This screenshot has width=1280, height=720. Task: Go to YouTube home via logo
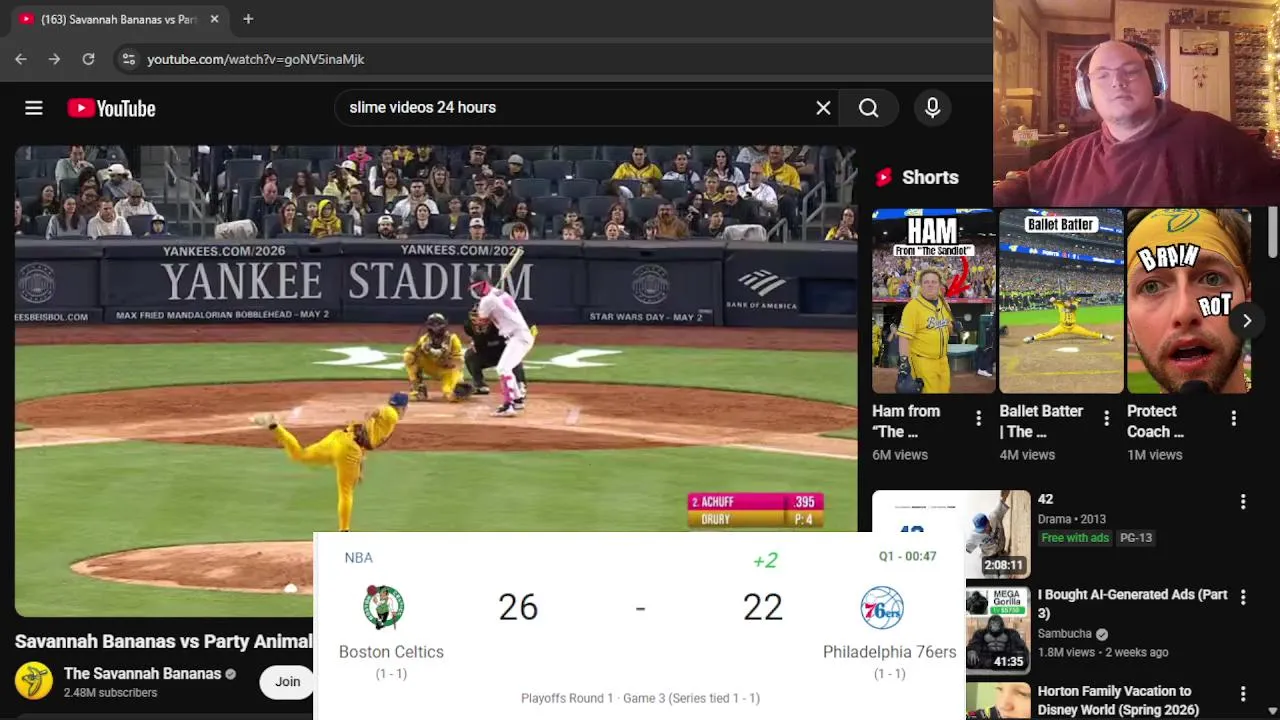point(111,108)
